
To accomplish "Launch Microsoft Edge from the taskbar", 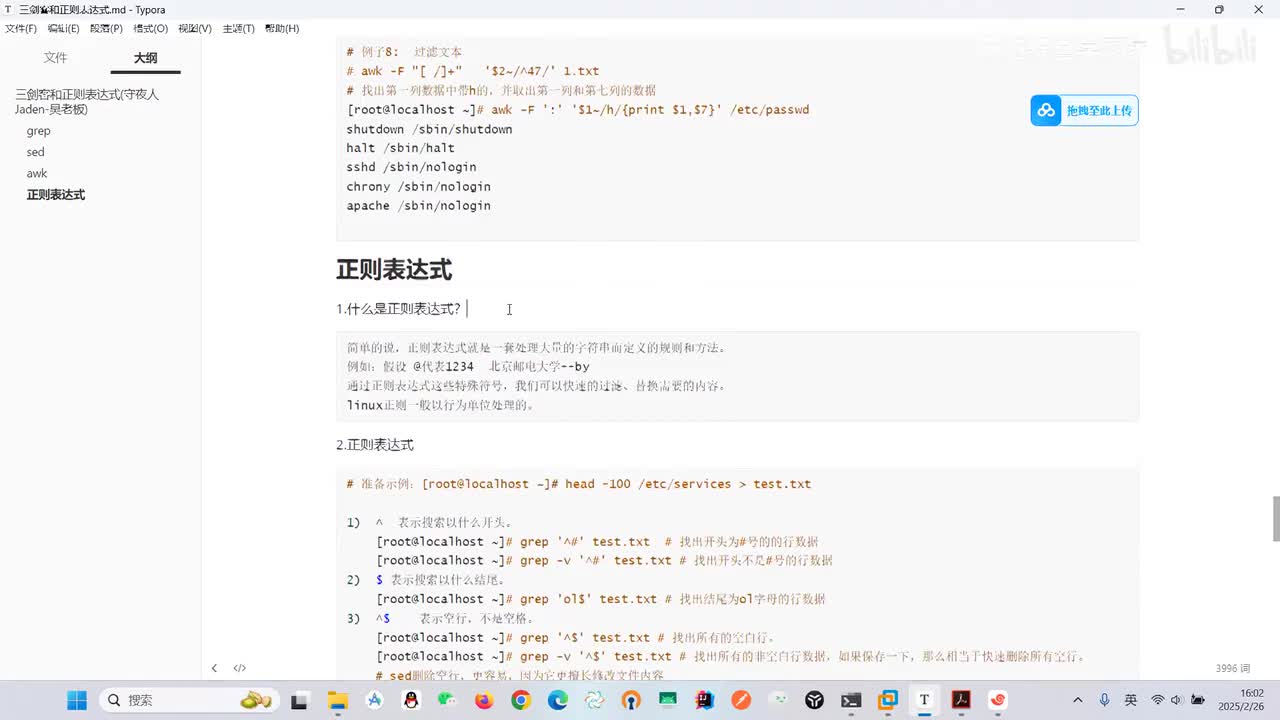I will pos(557,700).
